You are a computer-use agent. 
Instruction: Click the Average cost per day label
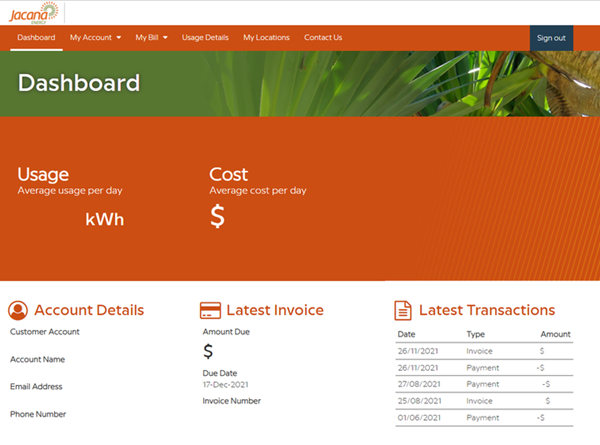point(258,190)
